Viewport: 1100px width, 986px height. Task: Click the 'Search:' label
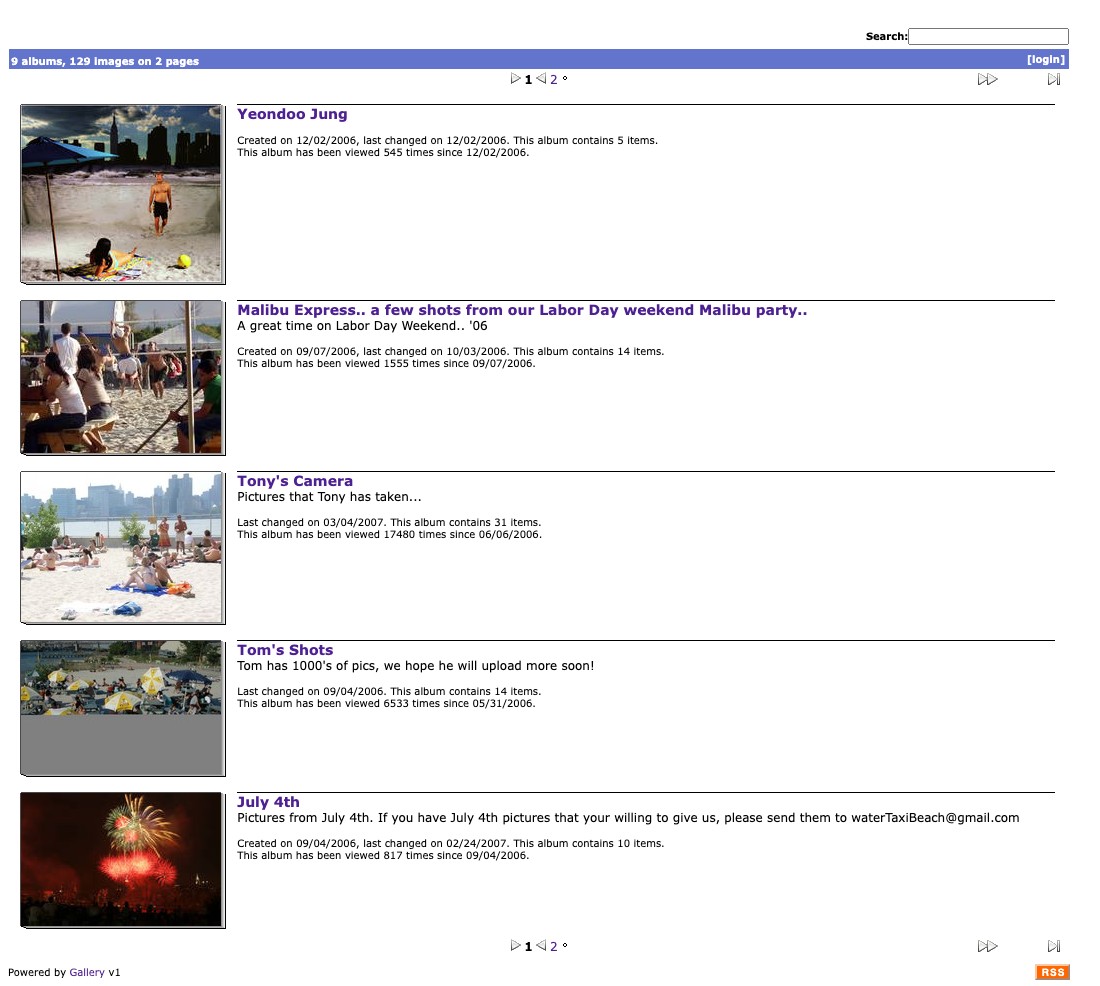[886, 36]
